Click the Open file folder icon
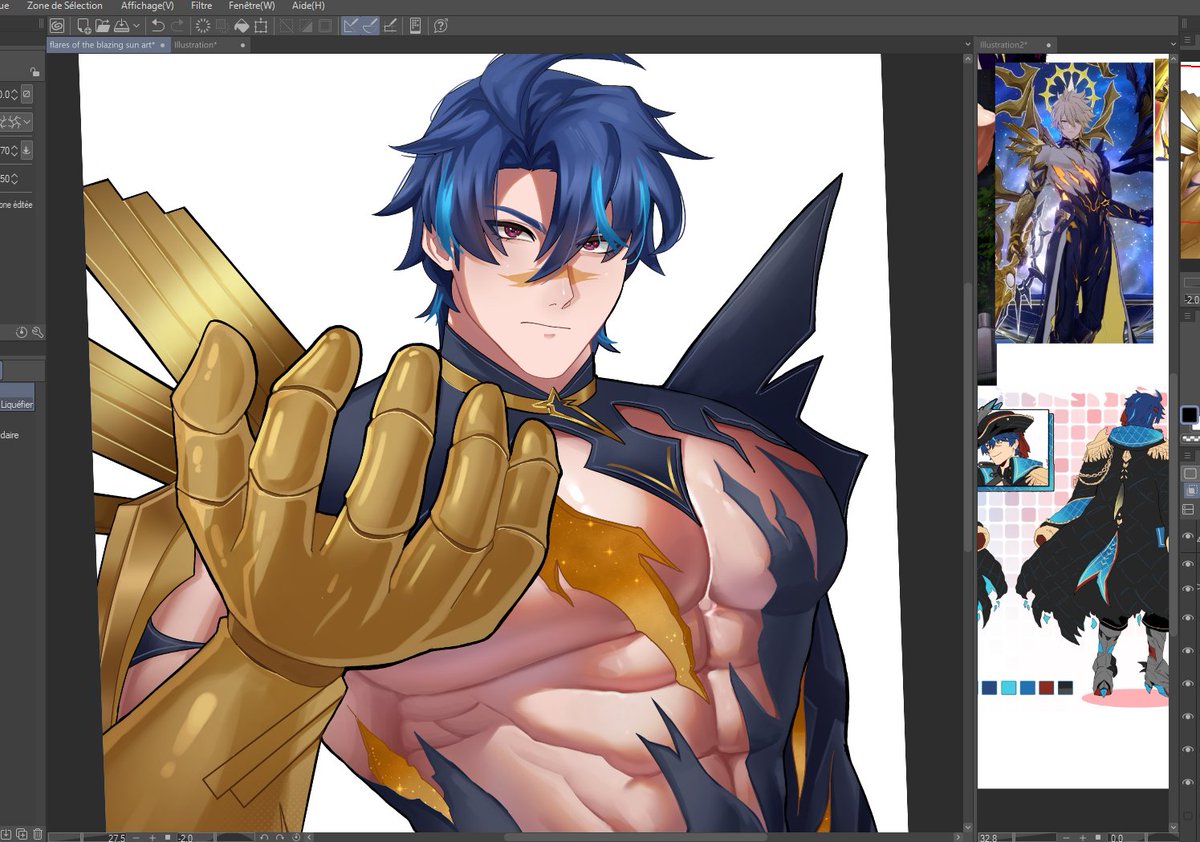1200x842 pixels. click(102, 26)
